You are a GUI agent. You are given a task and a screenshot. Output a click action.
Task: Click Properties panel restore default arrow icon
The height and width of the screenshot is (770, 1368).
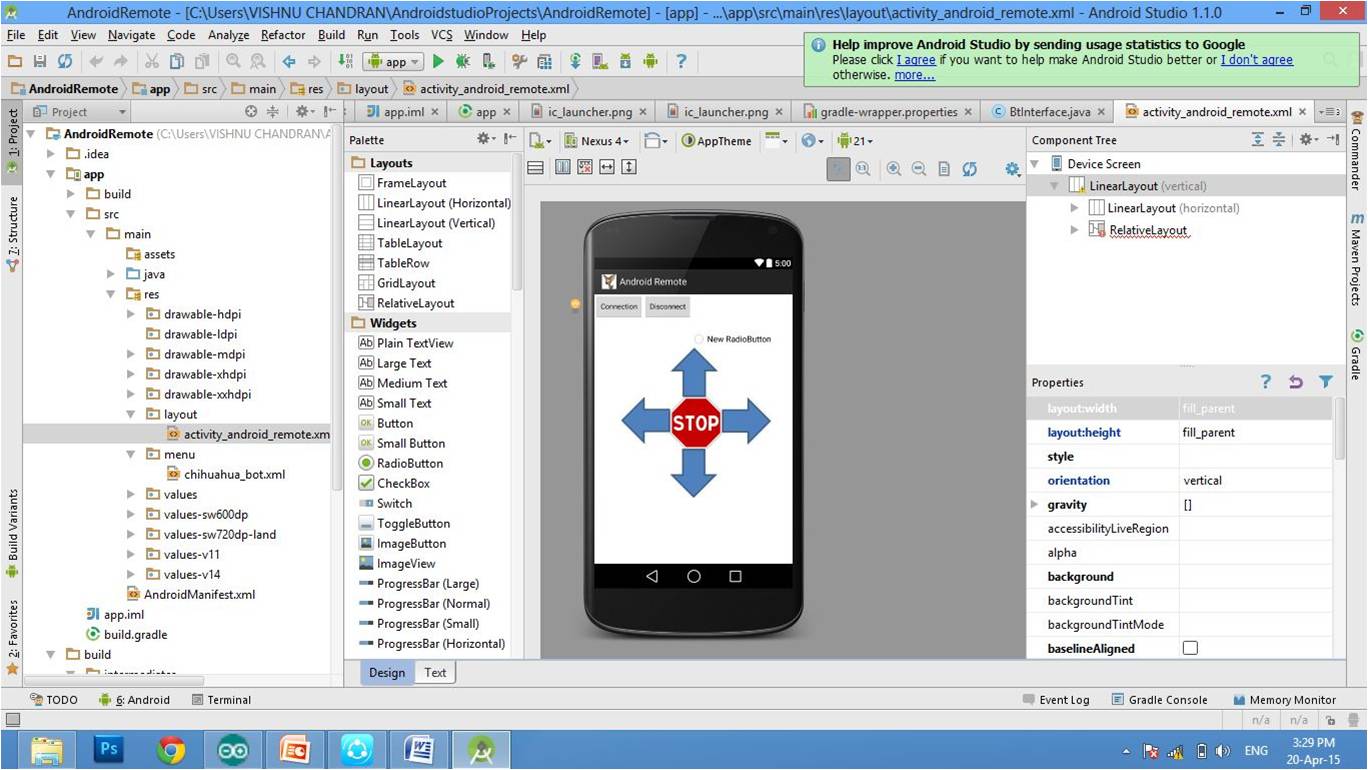click(1296, 382)
